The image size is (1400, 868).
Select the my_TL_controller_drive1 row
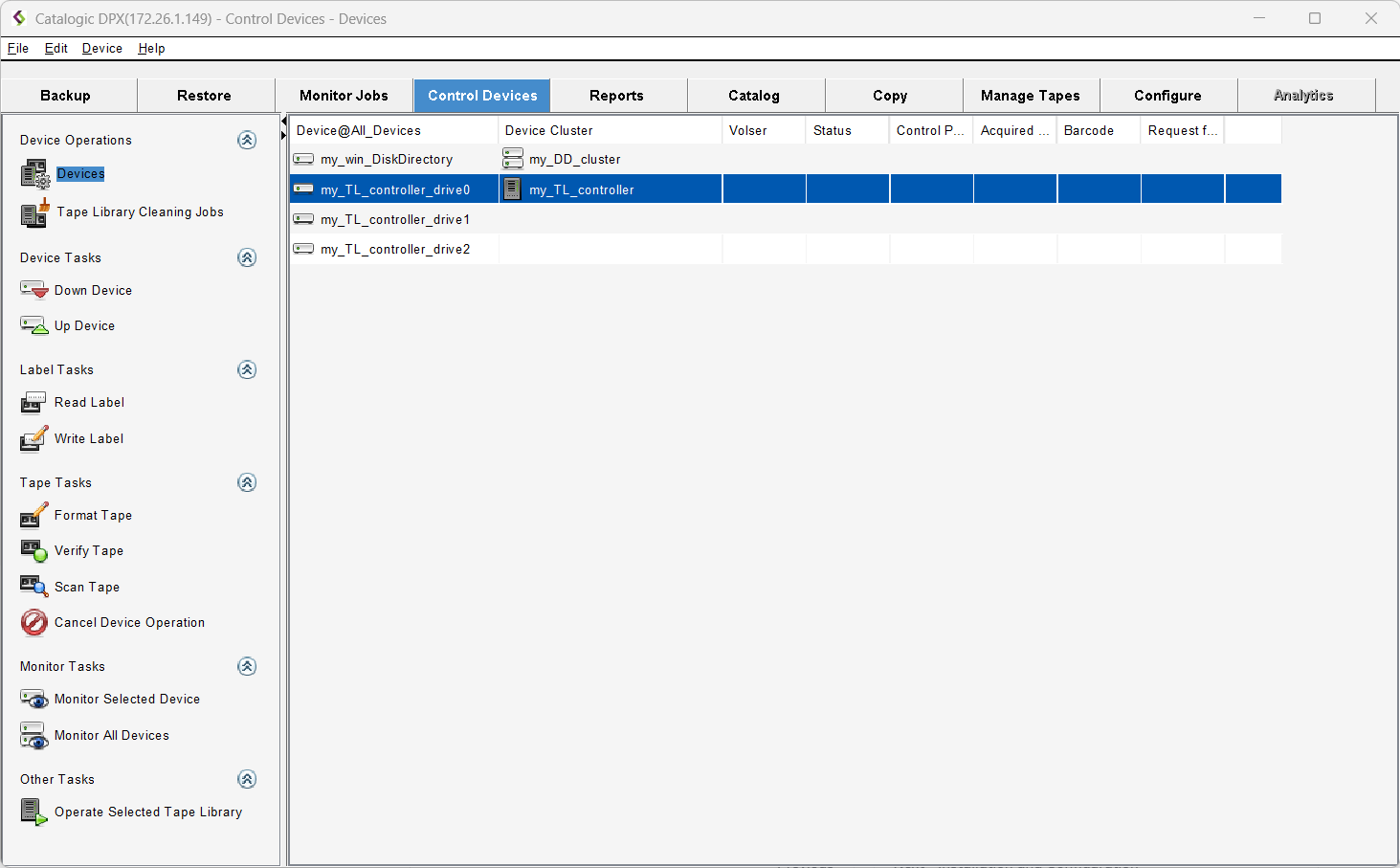(x=394, y=220)
